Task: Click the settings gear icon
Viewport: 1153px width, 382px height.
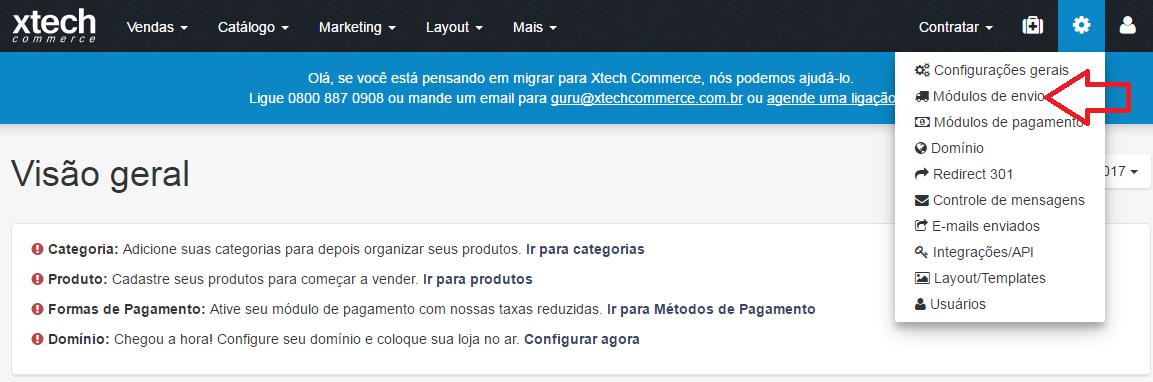Action: coord(1081,26)
